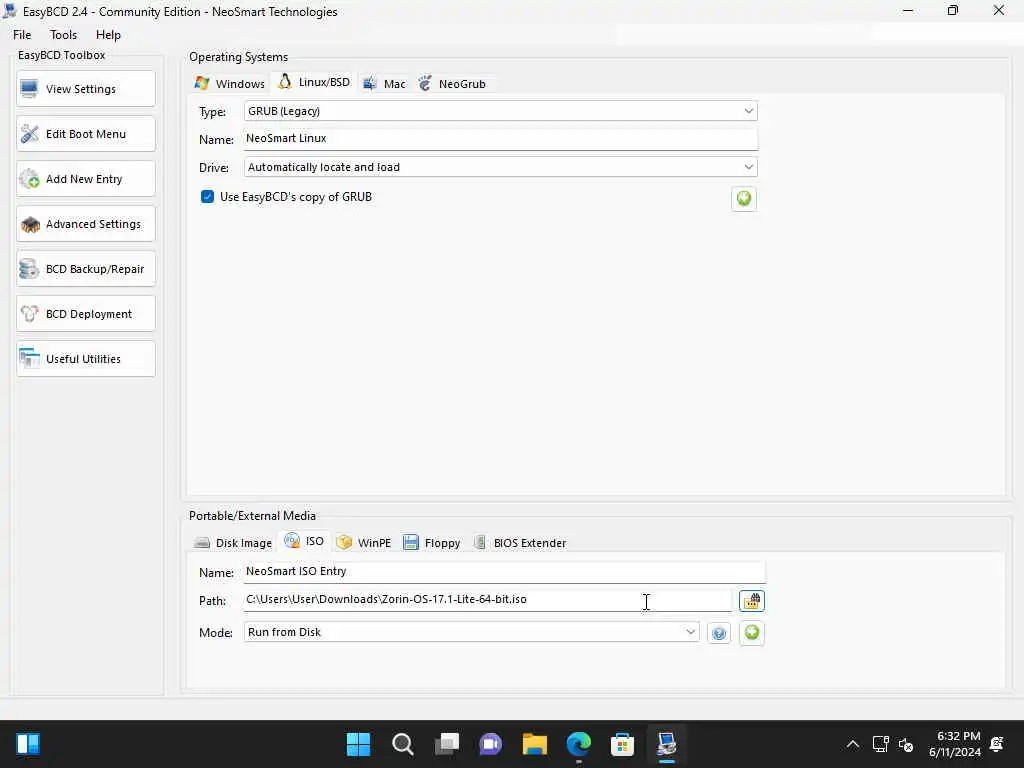Viewport: 1024px width, 768px height.
Task: Click the WinPE box icon
Action: [344, 542]
